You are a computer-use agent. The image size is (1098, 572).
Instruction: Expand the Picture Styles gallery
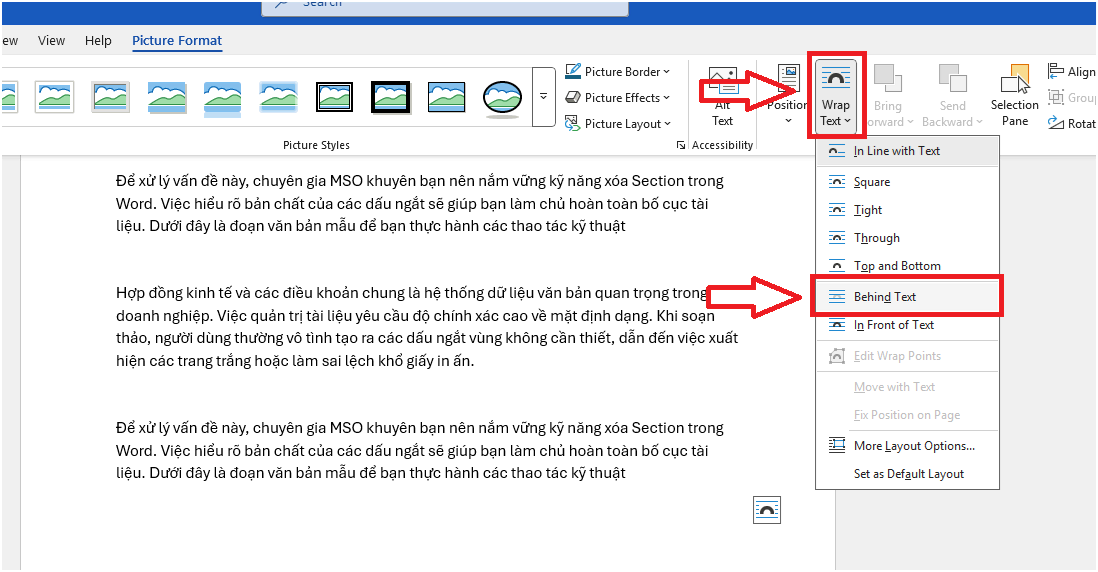[x=543, y=97]
